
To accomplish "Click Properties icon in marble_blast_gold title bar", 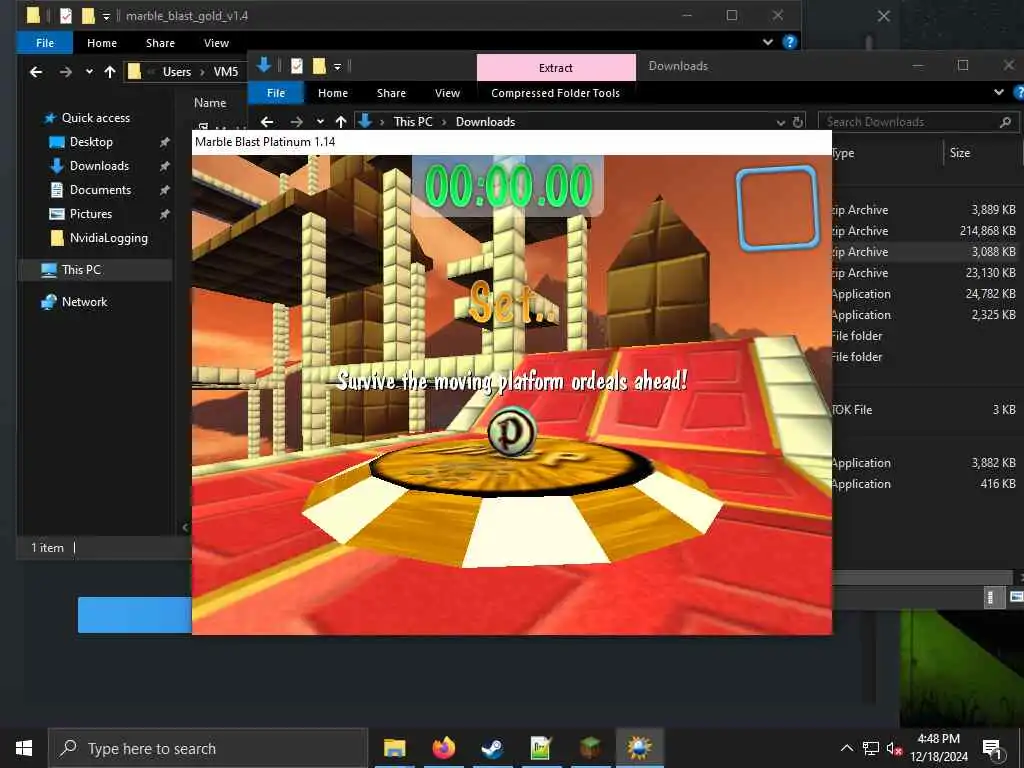I will (66, 15).
